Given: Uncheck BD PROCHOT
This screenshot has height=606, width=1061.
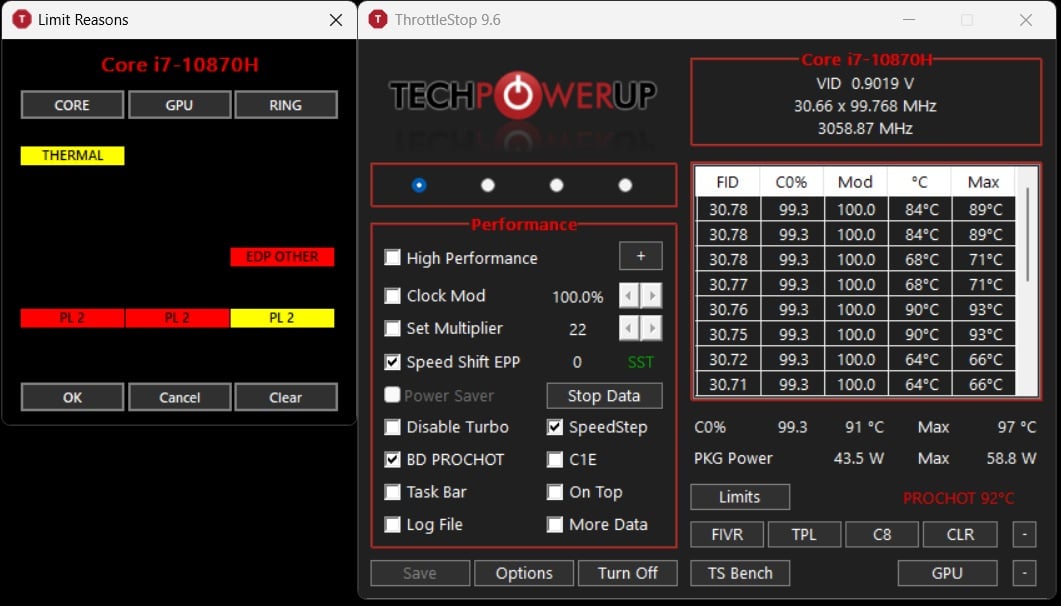Looking at the screenshot, I should pyautogui.click(x=392, y=460).
